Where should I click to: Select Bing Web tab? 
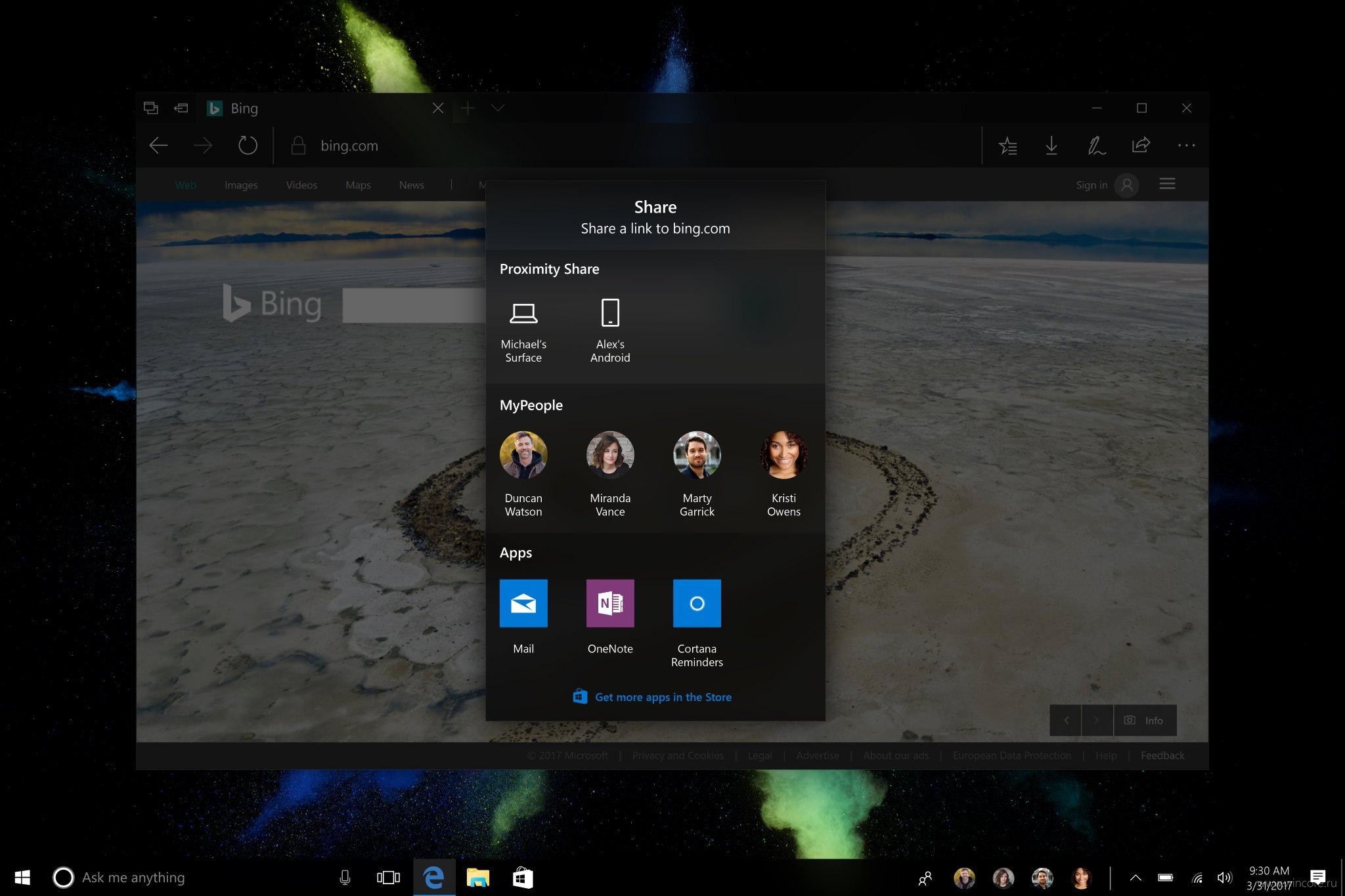tap(186, 185)
